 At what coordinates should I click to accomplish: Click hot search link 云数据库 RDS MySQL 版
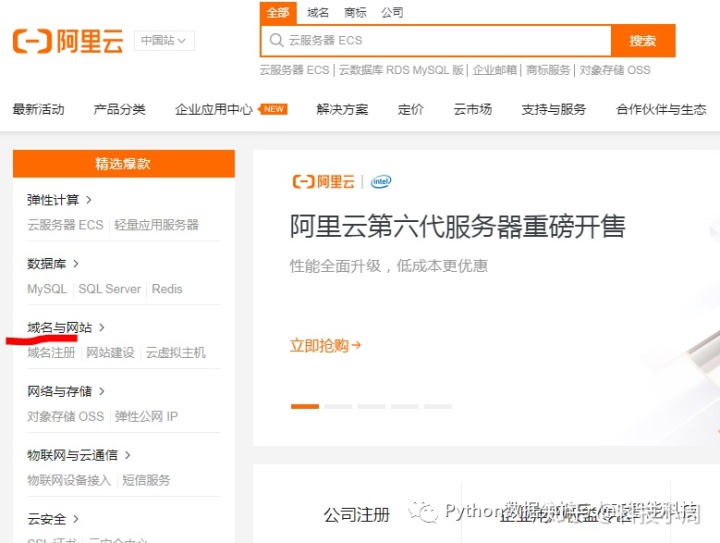pos(401,70)
